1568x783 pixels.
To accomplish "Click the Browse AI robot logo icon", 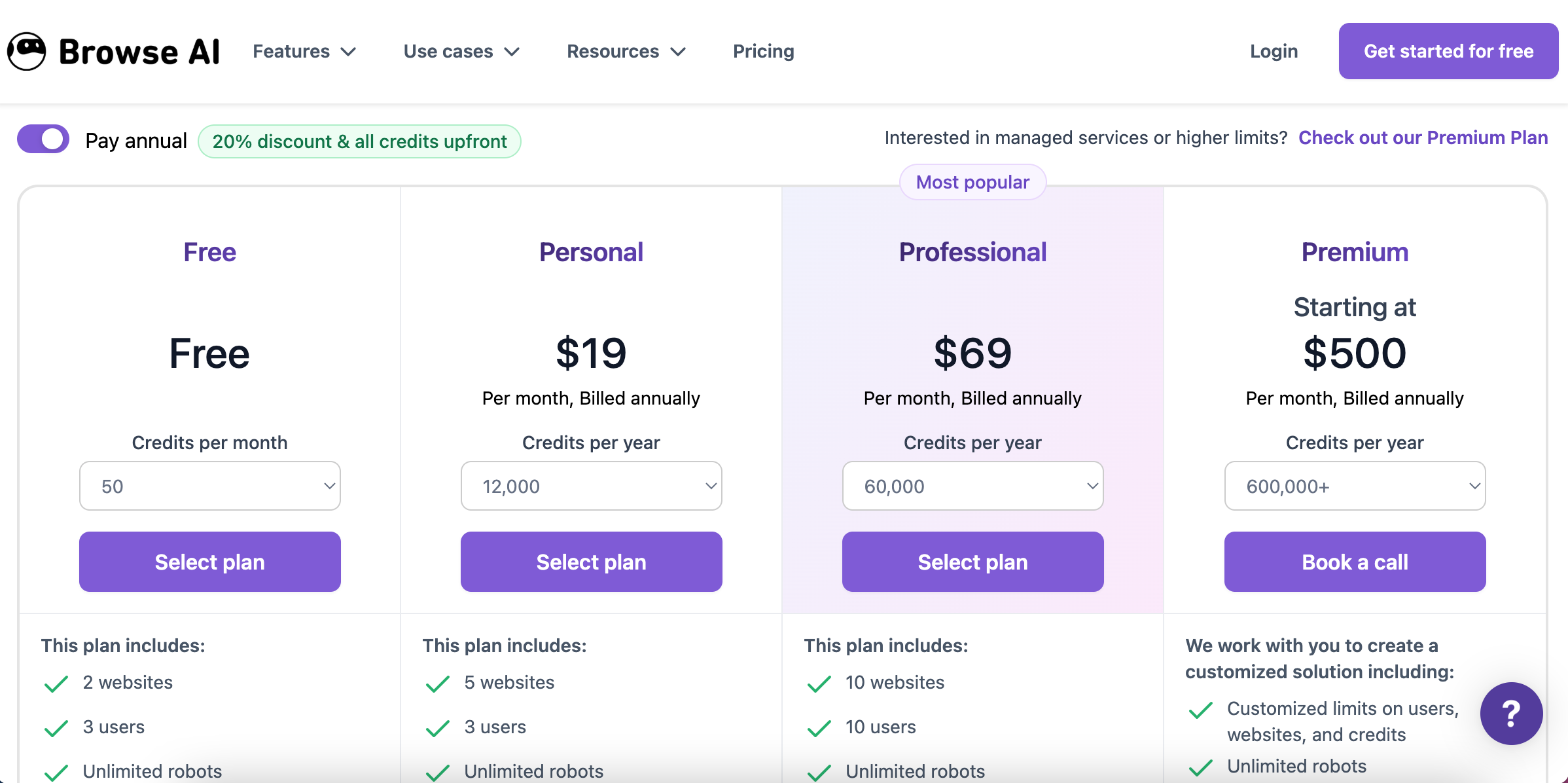I will [x=26, y=51].
